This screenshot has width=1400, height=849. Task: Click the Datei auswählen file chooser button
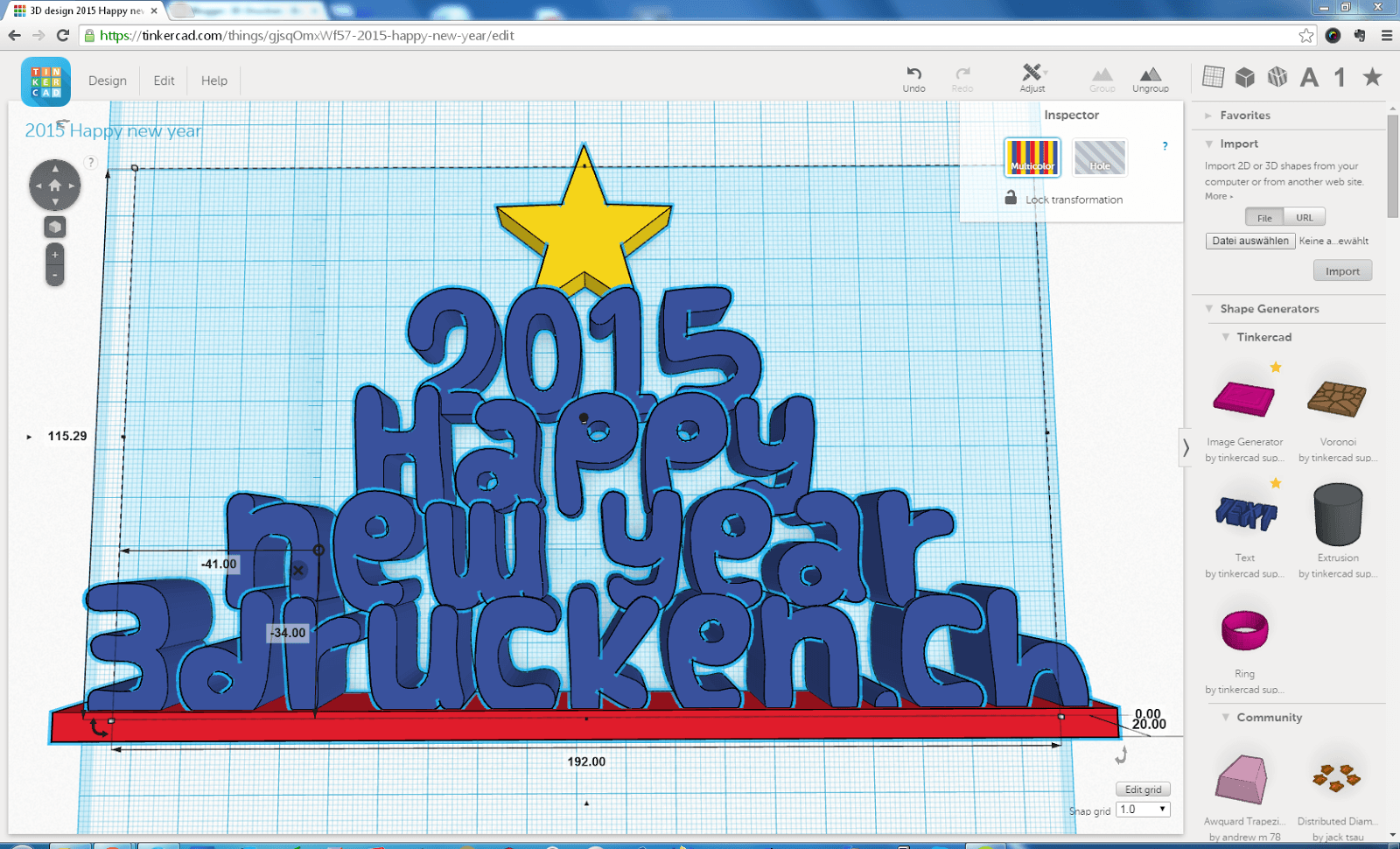coord(1250,241)
